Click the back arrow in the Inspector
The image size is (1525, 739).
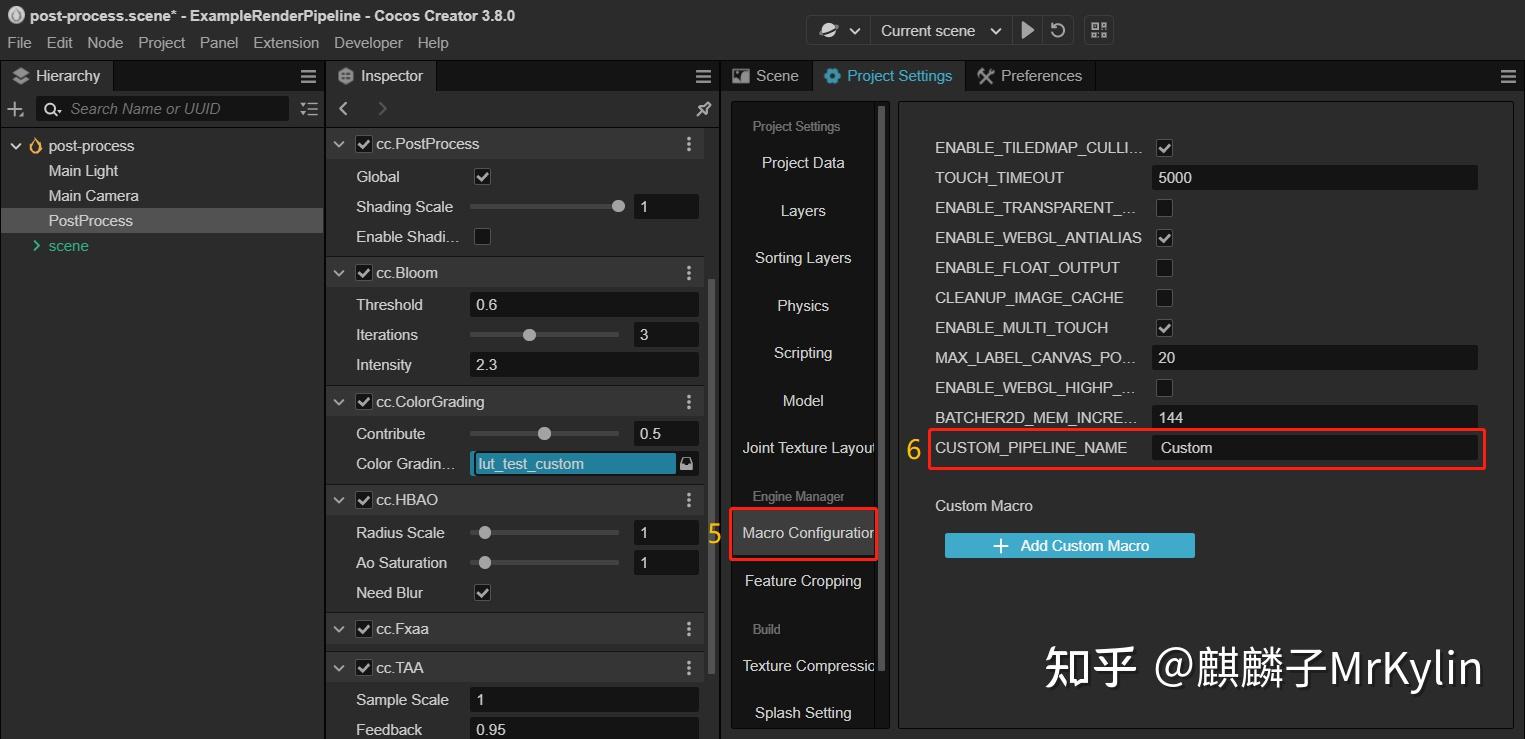[x=343, y=109]
